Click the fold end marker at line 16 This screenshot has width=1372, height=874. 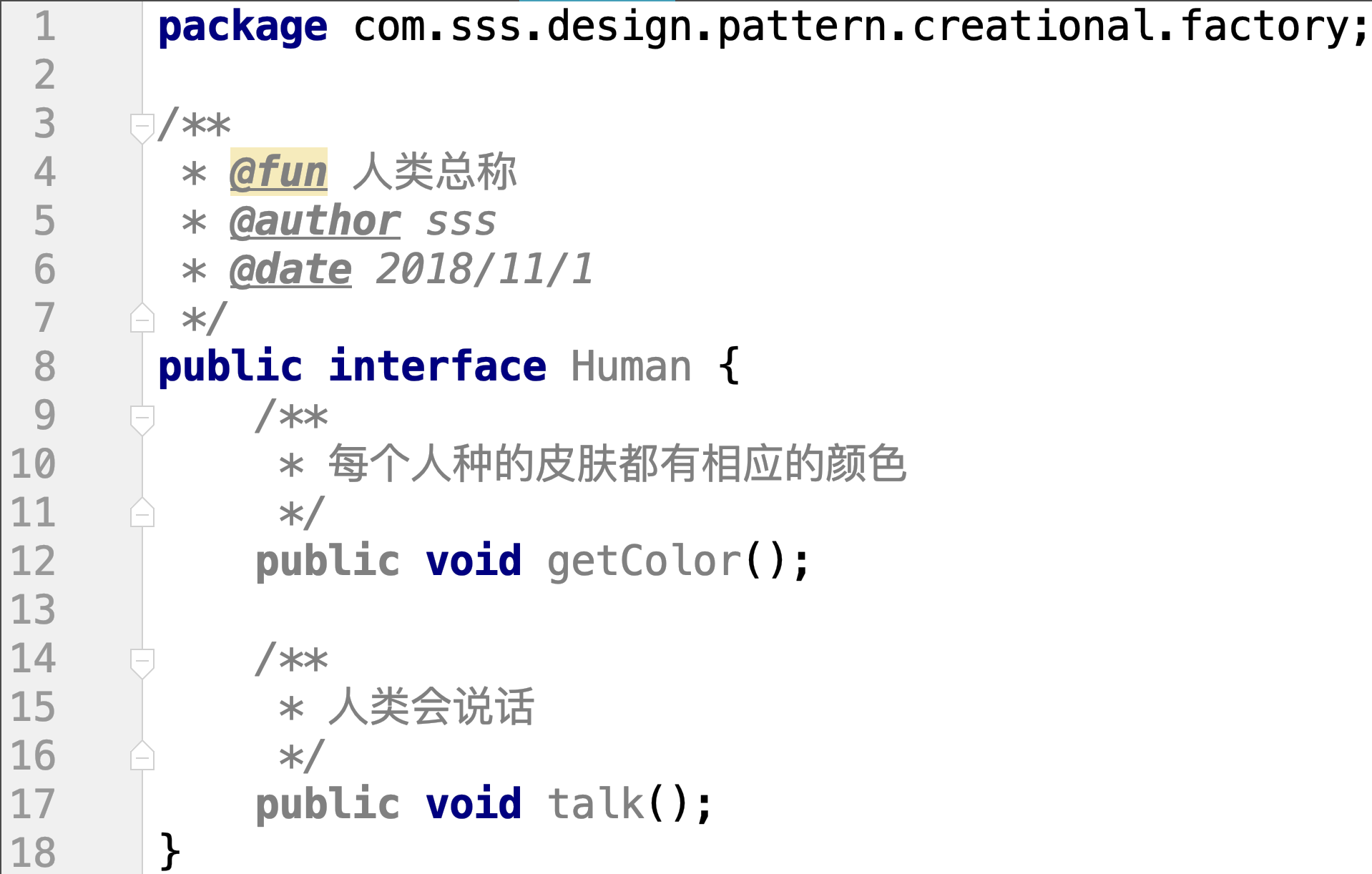point(142,757)
